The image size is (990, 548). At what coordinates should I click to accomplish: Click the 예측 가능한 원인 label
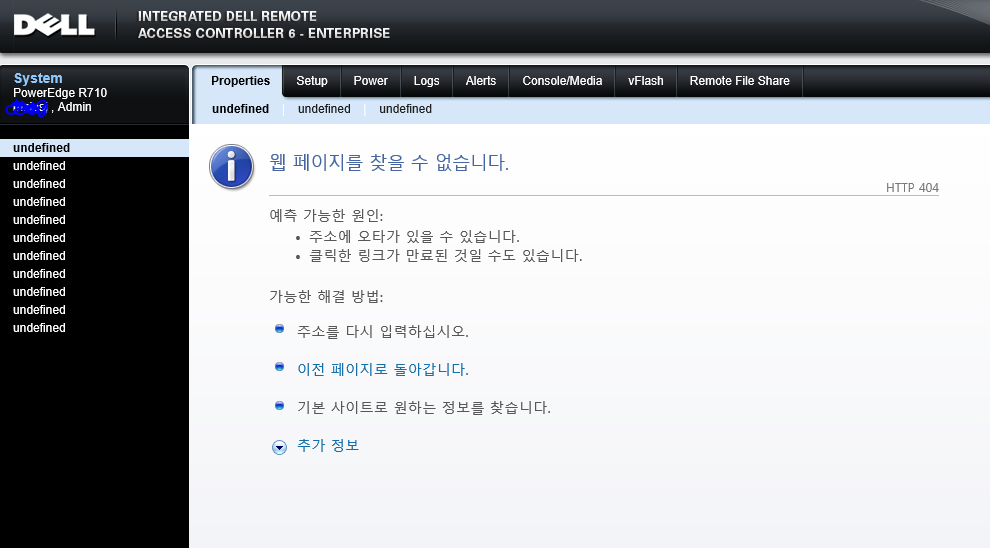tap(326, 215)
